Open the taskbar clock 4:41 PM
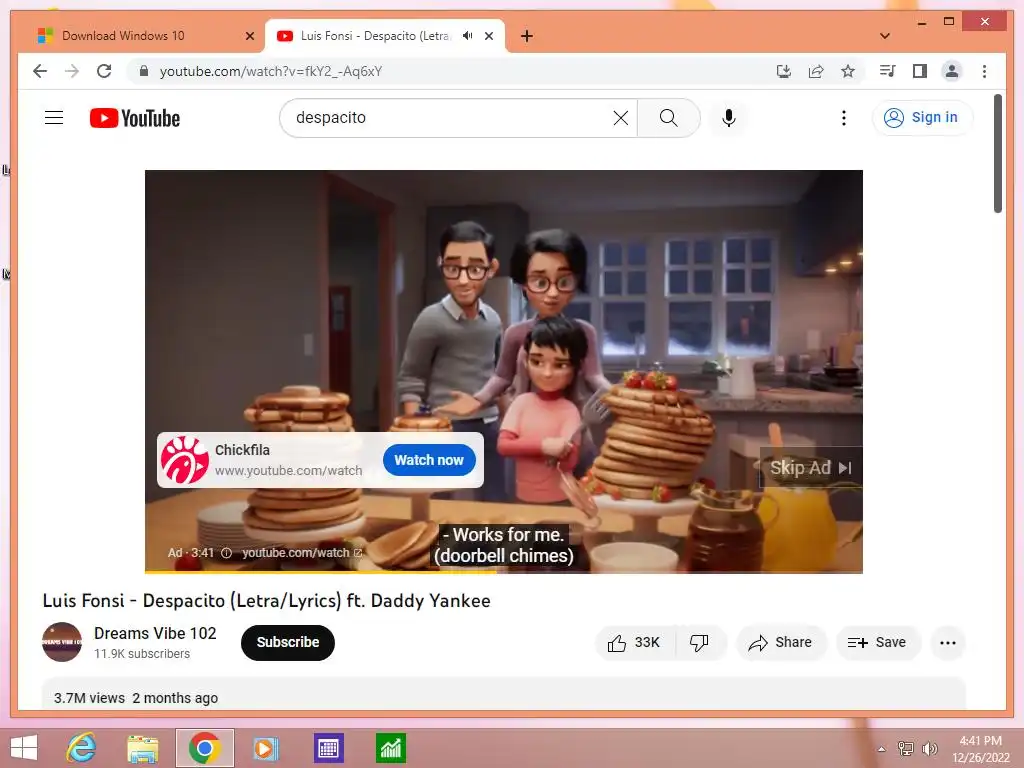 (980, 749)
